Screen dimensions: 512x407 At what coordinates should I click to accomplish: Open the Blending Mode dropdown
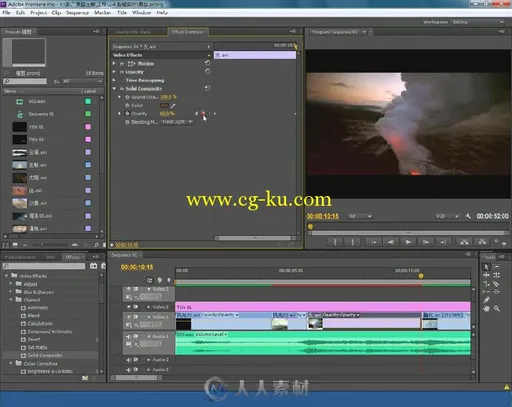(177, 122)
